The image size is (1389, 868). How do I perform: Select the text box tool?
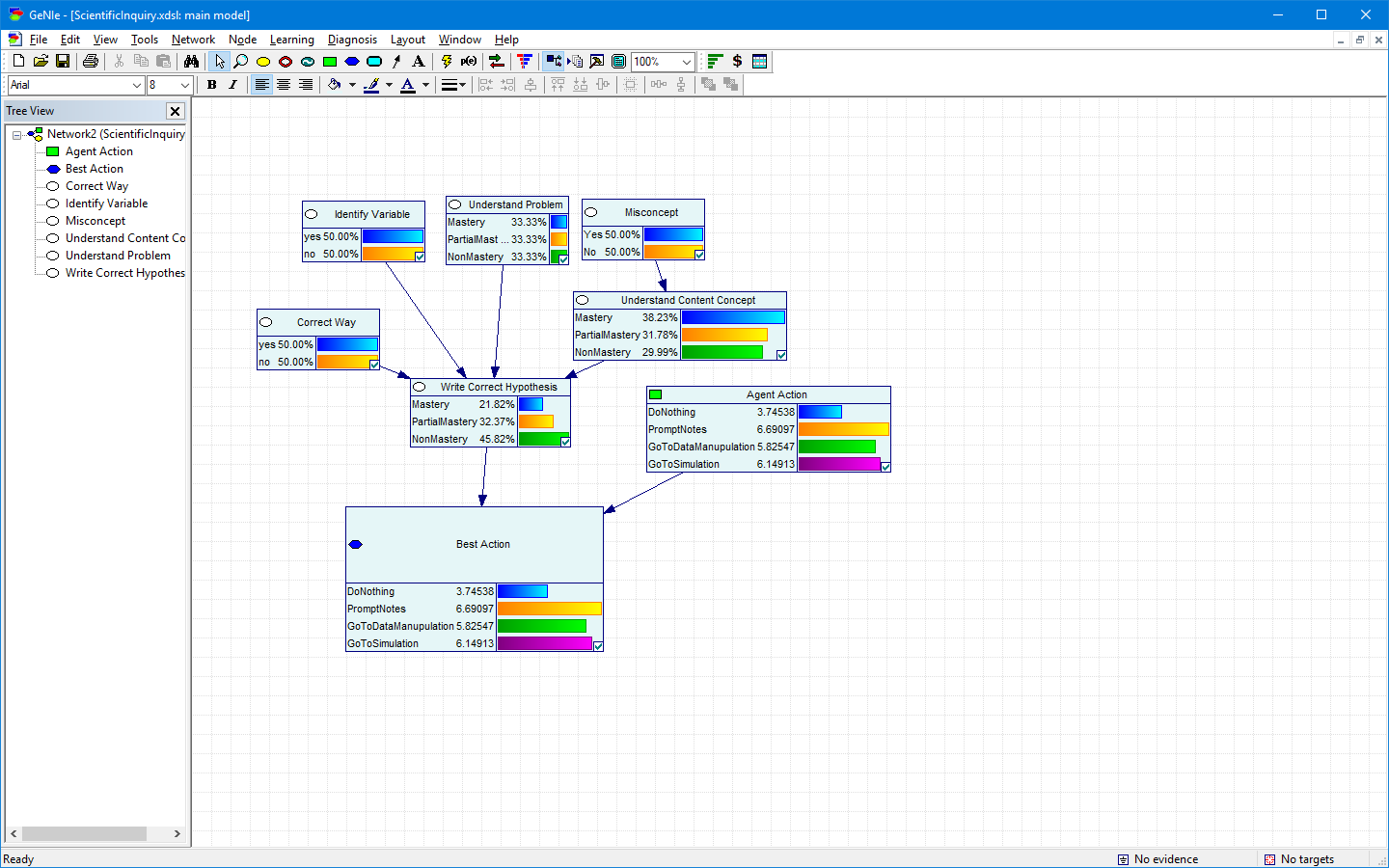tap(419, 61)
